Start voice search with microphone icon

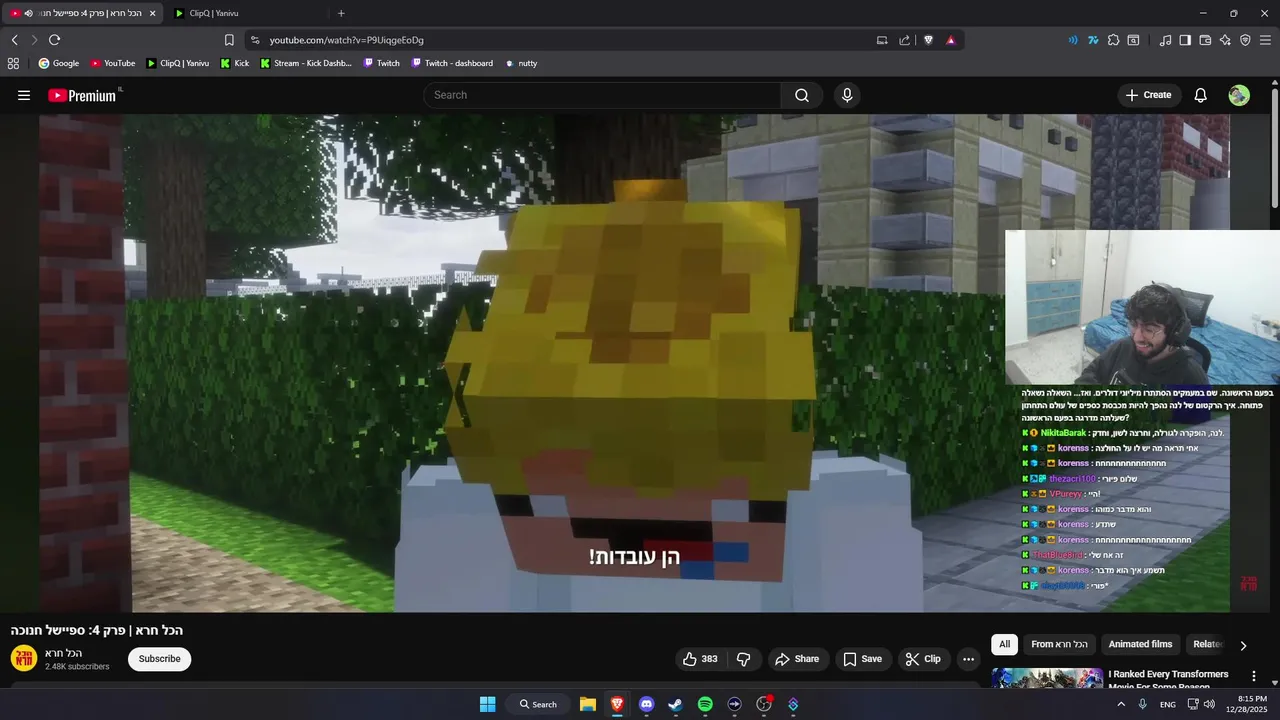point(847,95)
